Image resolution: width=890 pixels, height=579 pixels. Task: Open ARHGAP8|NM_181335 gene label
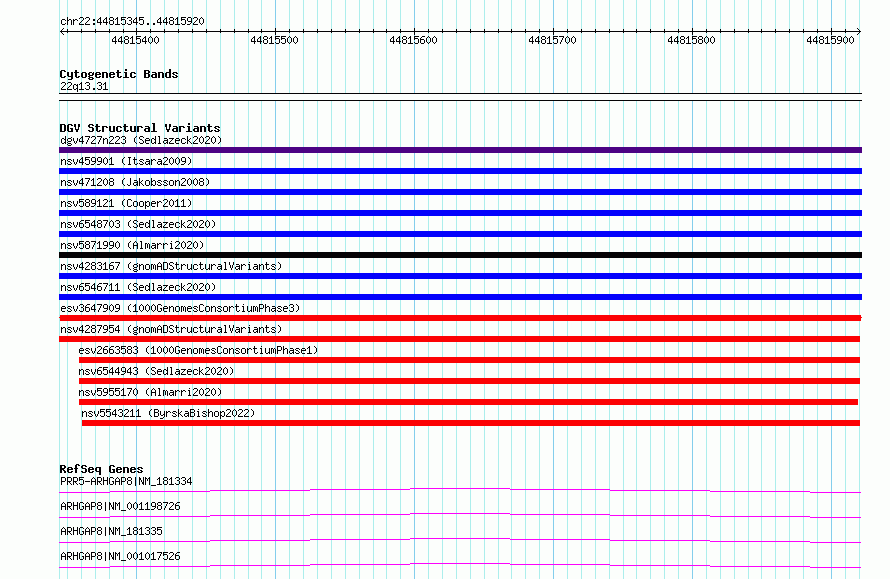click(111, 531)
